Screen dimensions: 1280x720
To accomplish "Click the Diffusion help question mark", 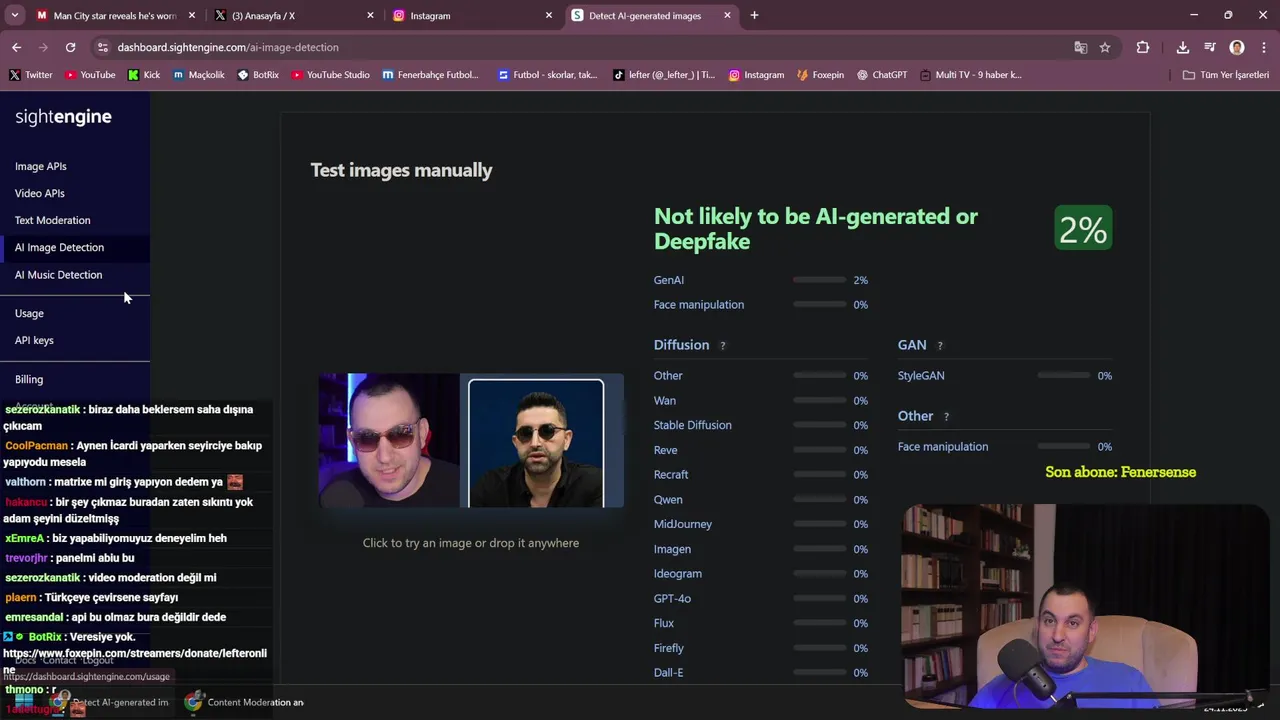I will (722, 346).
